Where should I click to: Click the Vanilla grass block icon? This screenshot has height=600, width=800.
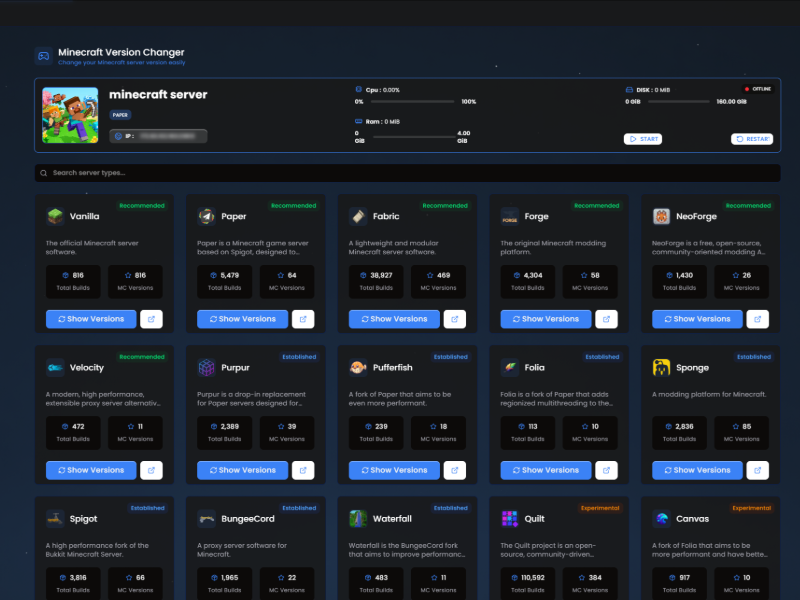pos(55,216)
